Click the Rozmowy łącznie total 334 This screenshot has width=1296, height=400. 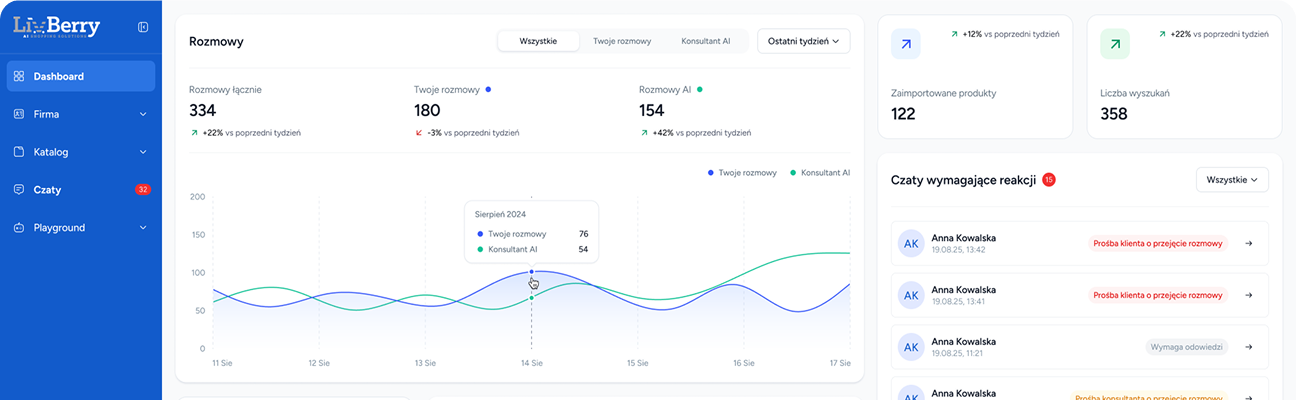tap(203, 111)
